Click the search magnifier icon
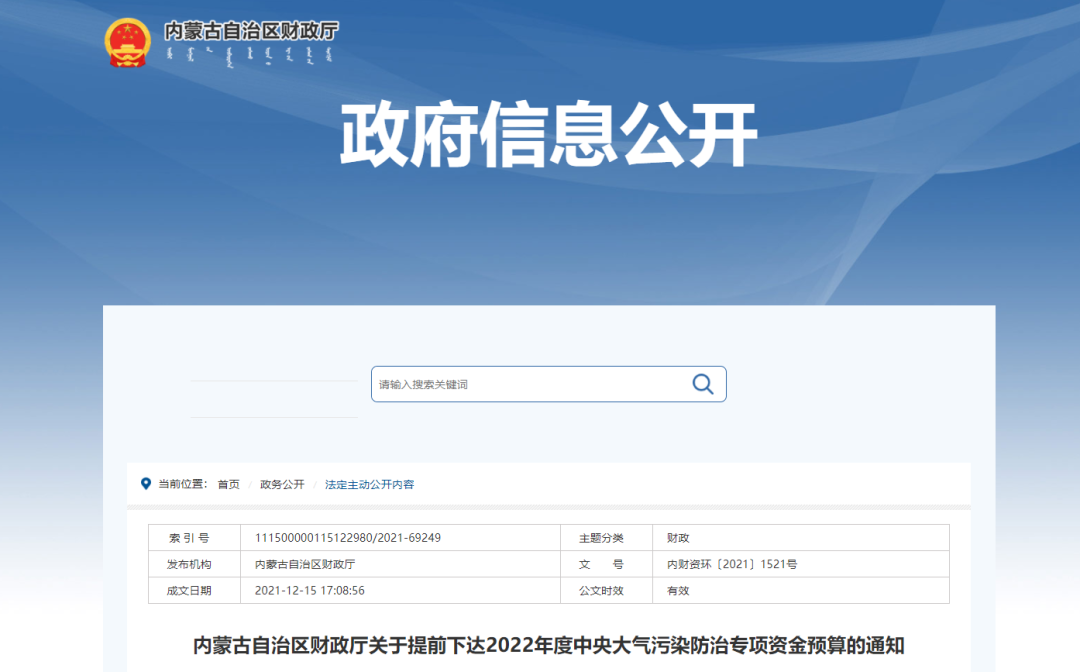Image resolution: width=1080 pixels, height=672 pixels. point(701,384)
